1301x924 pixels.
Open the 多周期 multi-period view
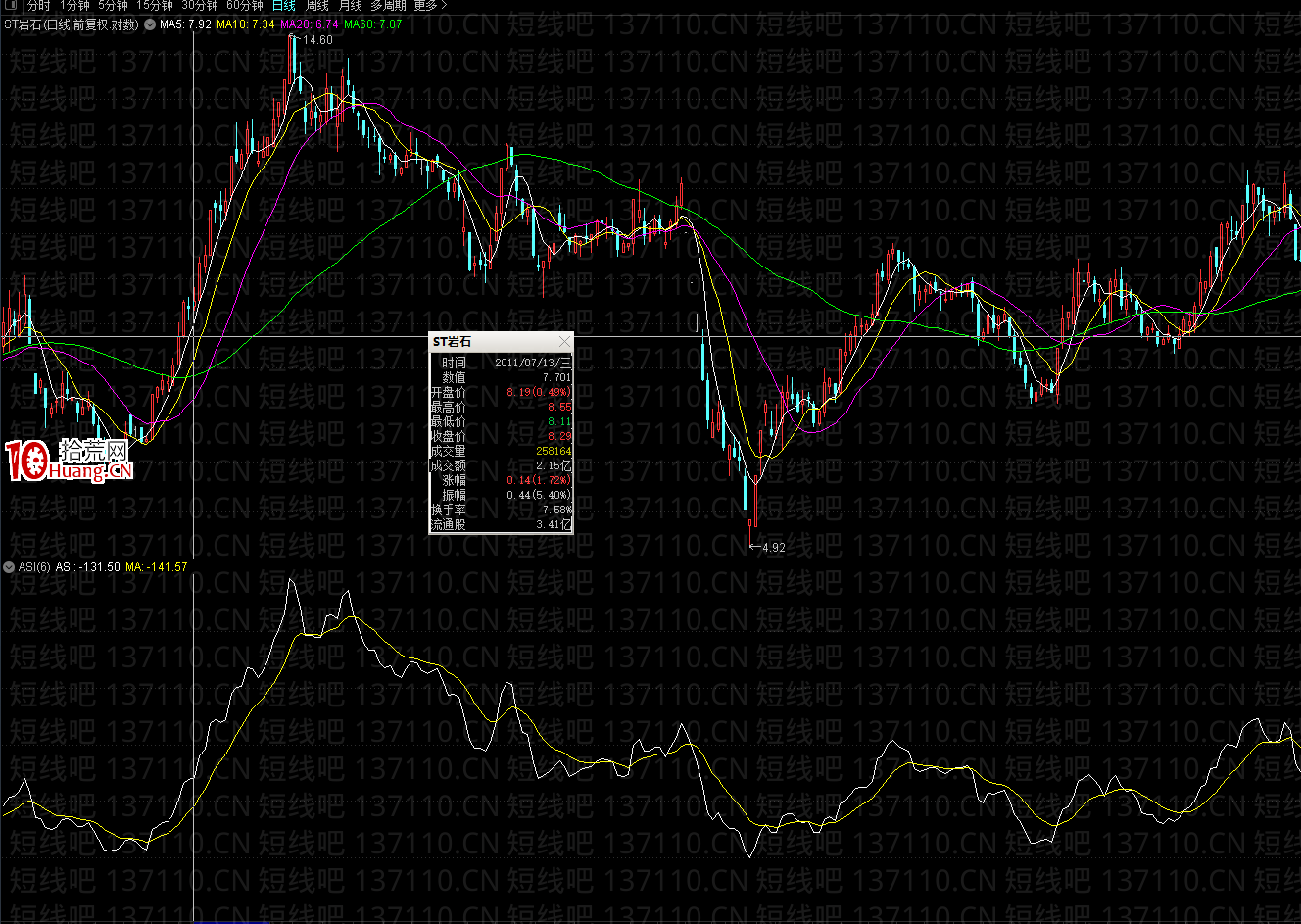[x=387, y=6]
